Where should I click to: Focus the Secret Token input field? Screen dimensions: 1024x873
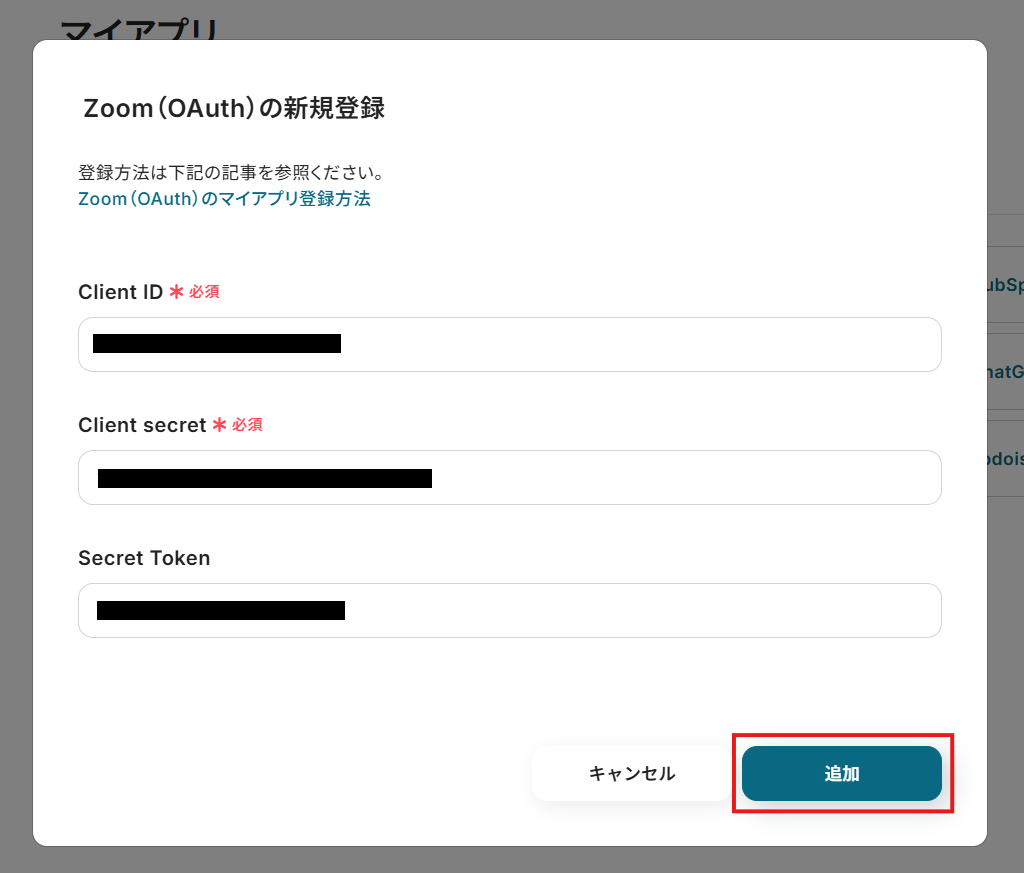click(509, 611)
